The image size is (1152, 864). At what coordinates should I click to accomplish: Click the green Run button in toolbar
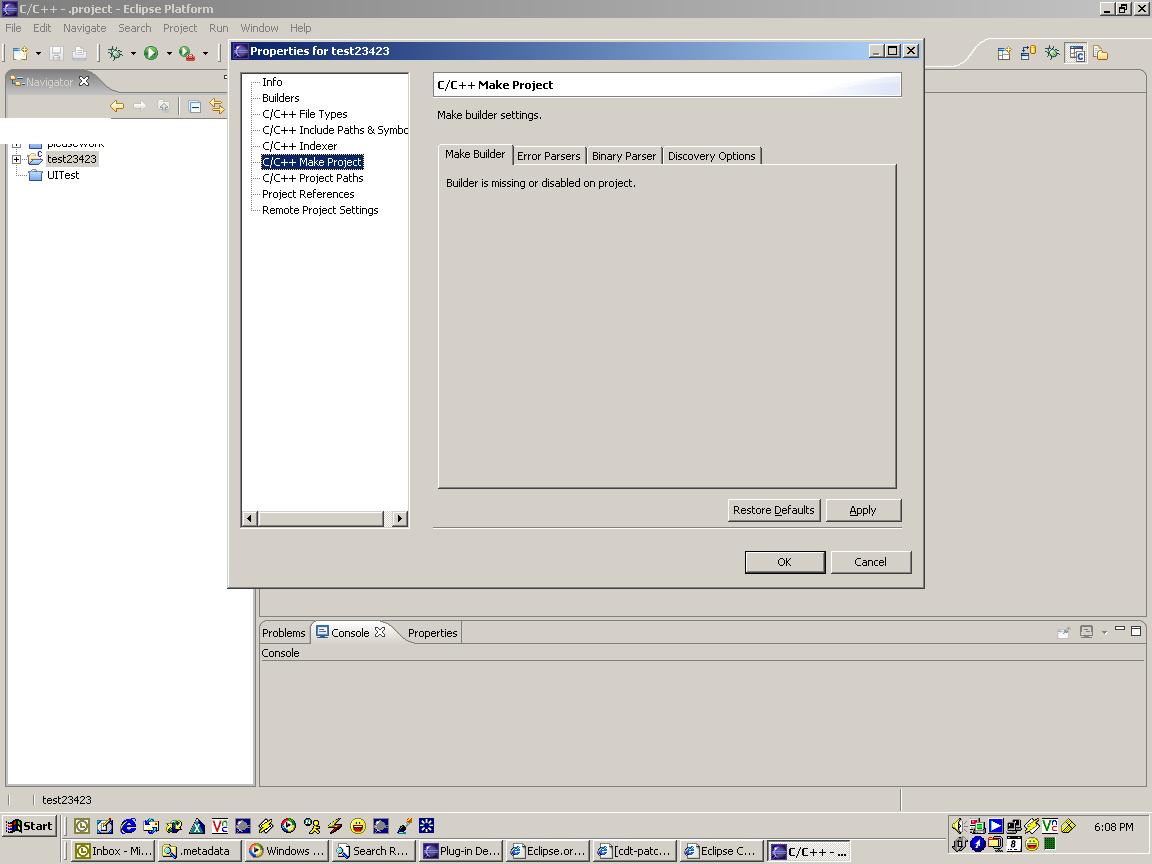[151, 53]
